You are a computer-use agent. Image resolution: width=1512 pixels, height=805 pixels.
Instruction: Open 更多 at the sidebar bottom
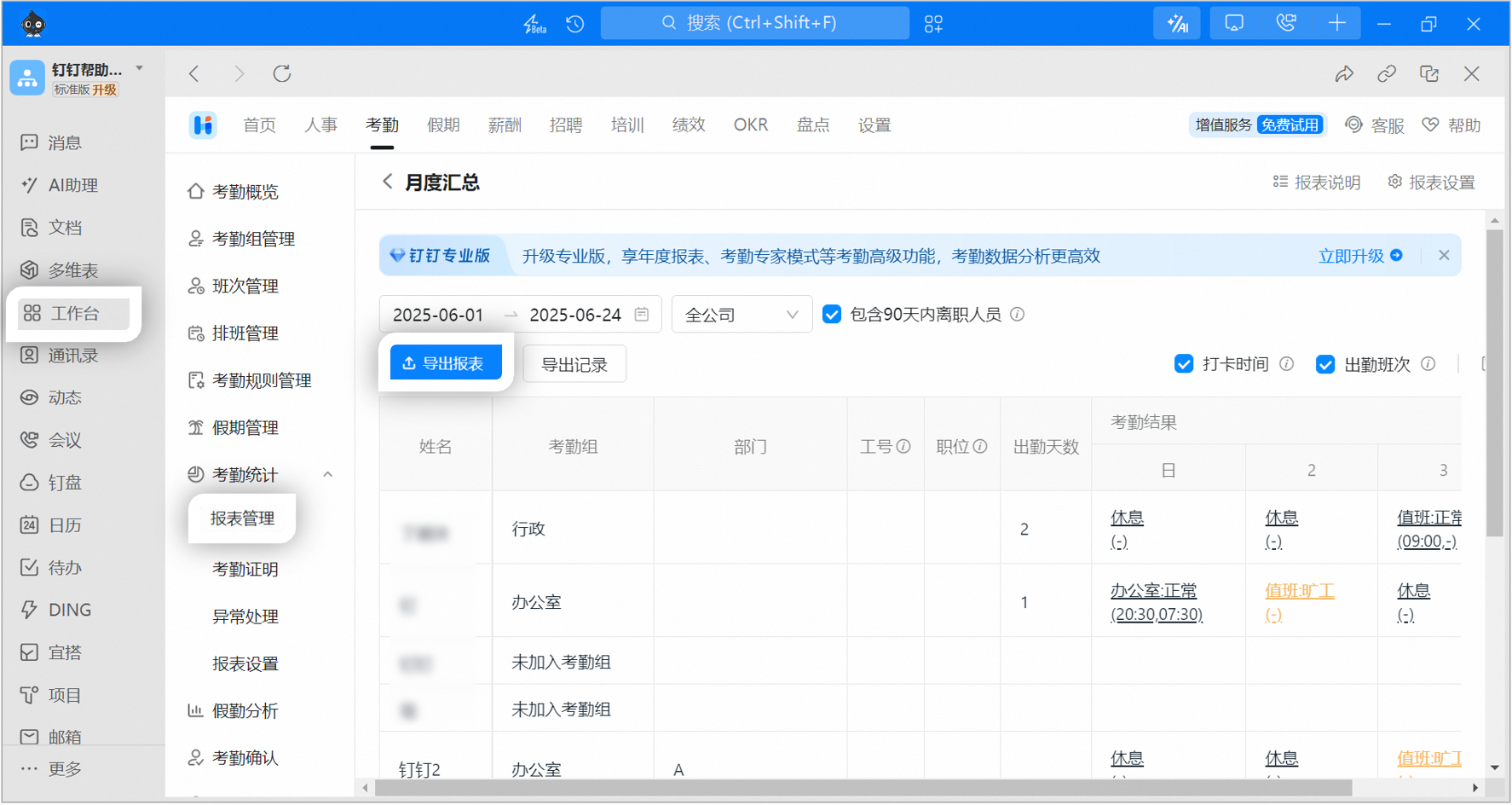point(51,769)
